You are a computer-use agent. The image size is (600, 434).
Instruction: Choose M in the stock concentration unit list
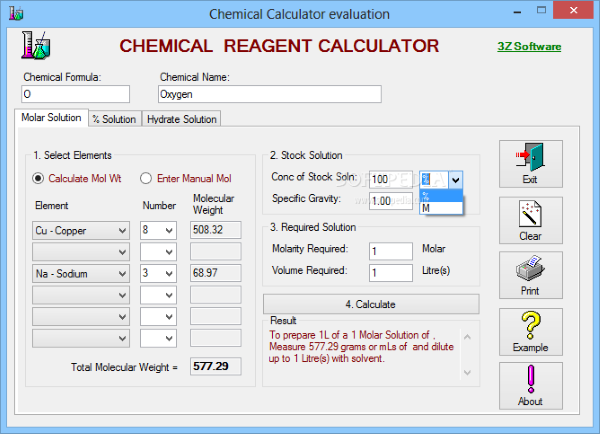pos(441,207)
